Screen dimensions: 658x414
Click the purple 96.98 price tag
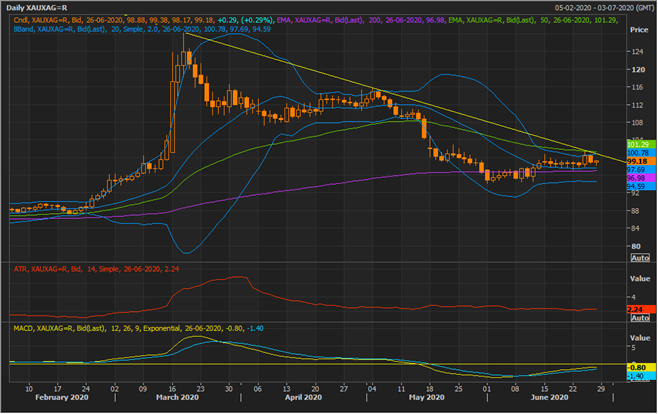pyautogui.click(x=641, y=178)
